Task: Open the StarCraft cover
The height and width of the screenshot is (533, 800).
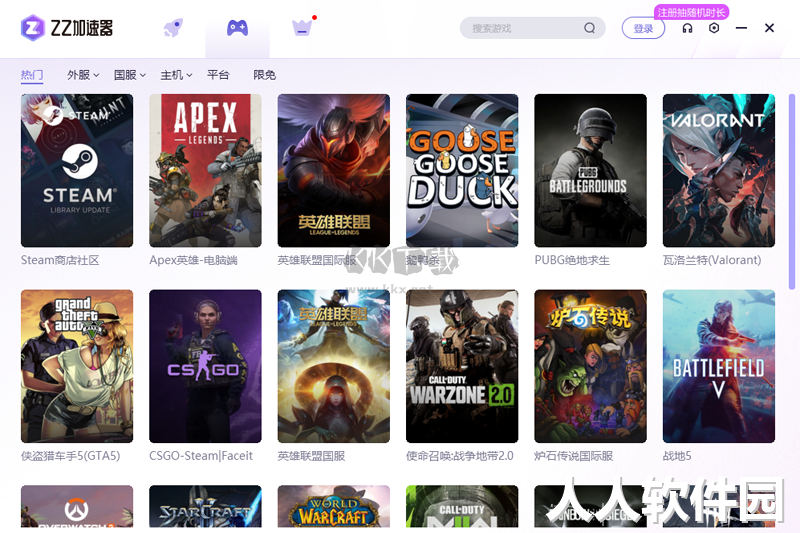Action: click(205, 506)
